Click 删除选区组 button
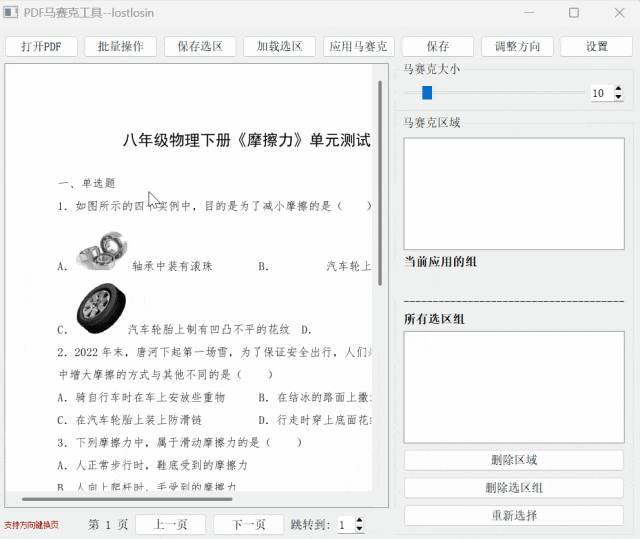Screen dimensions: 640x539 click(x=514, y=488)
